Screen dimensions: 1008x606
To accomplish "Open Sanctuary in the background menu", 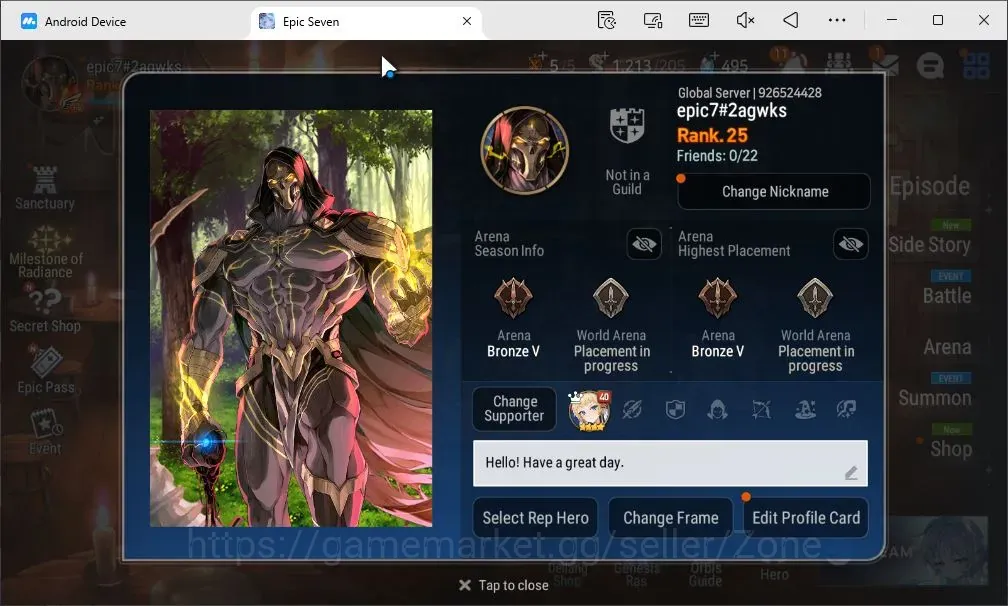I will tap(45, 188).
